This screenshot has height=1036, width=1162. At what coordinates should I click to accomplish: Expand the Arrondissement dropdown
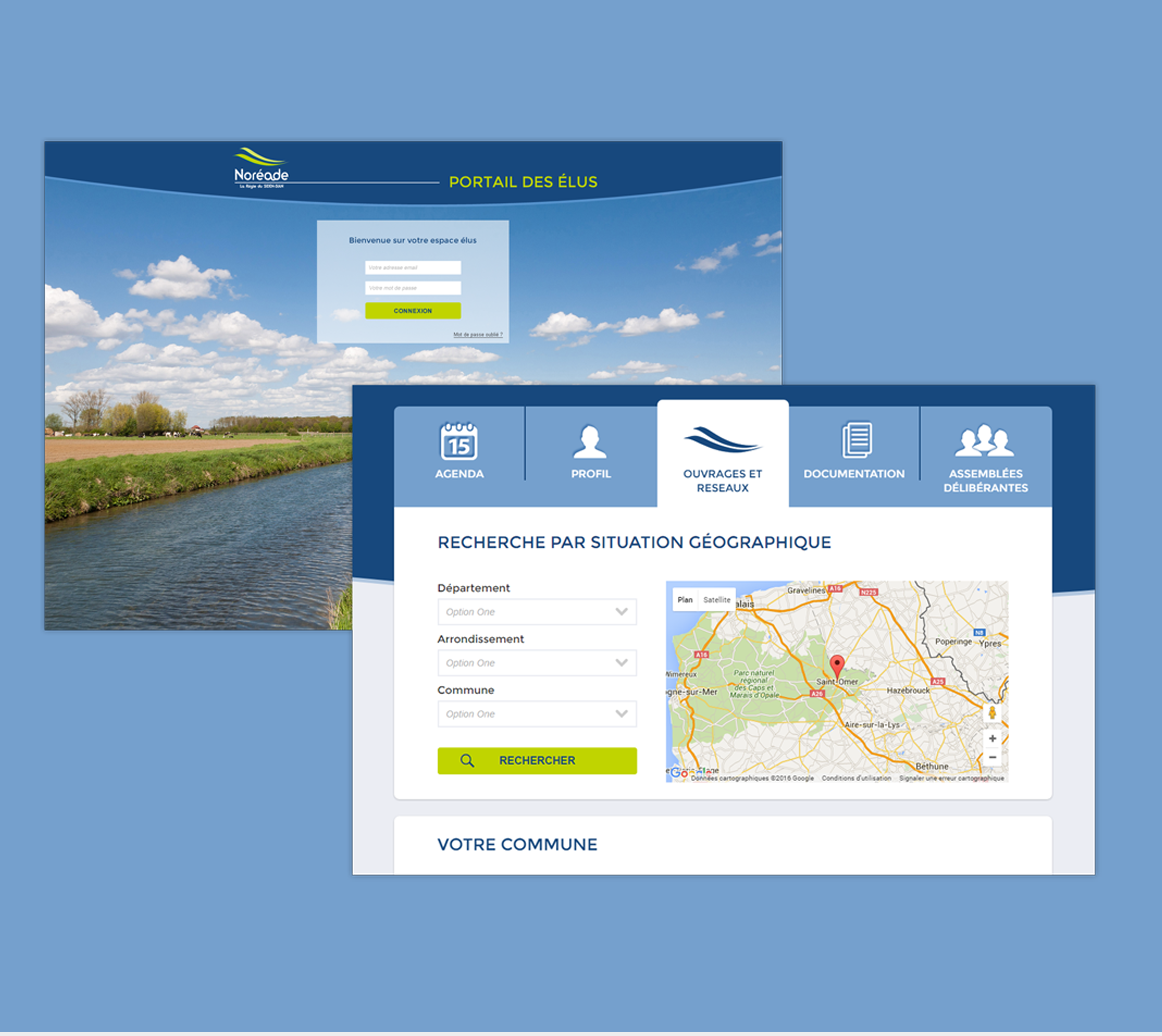[537, 663]
